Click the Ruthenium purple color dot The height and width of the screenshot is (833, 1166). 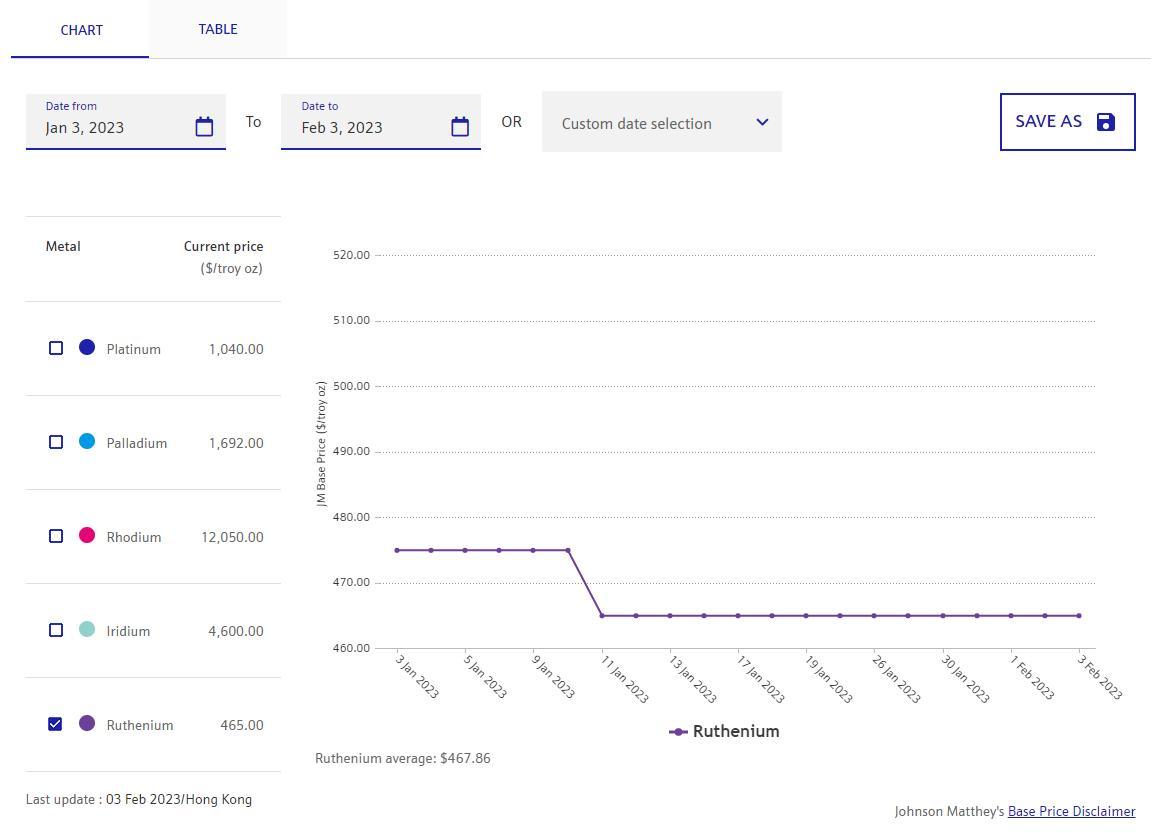click(x=87, y=724)
